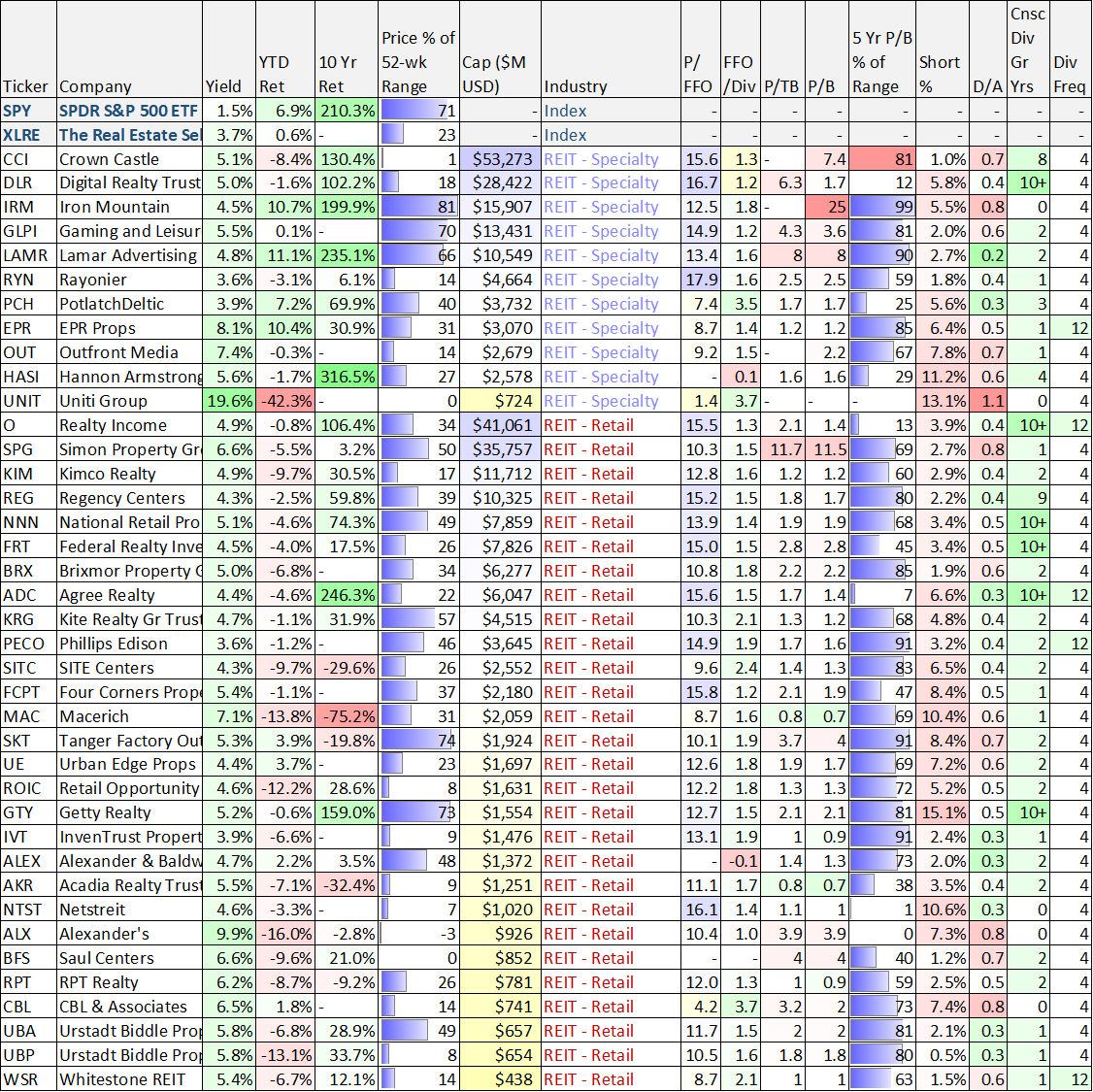
Task: Click the Alexander's company cell
Action: pyautogui.click(x=130, y=934)
